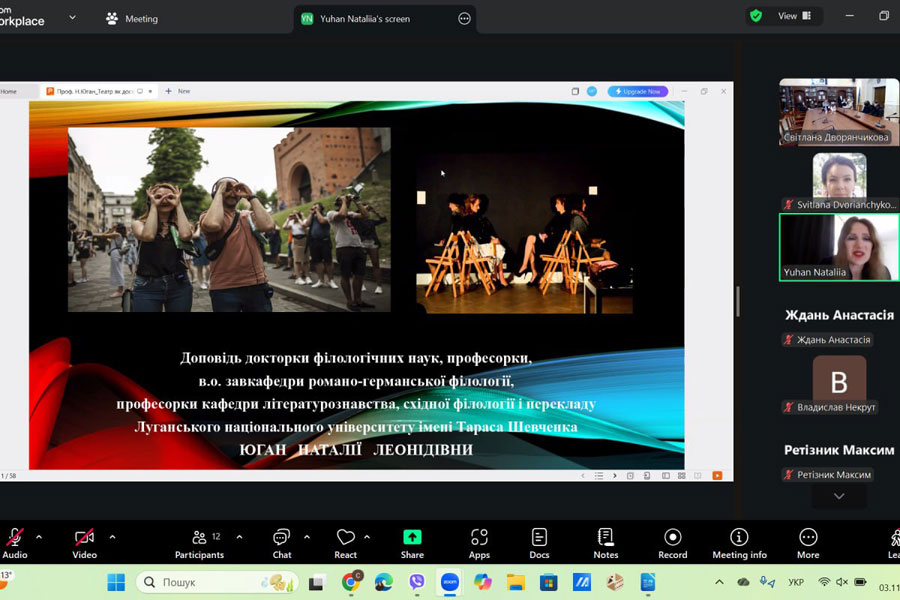Open the Notes tool
900x600 pixels.
(605, 538)
